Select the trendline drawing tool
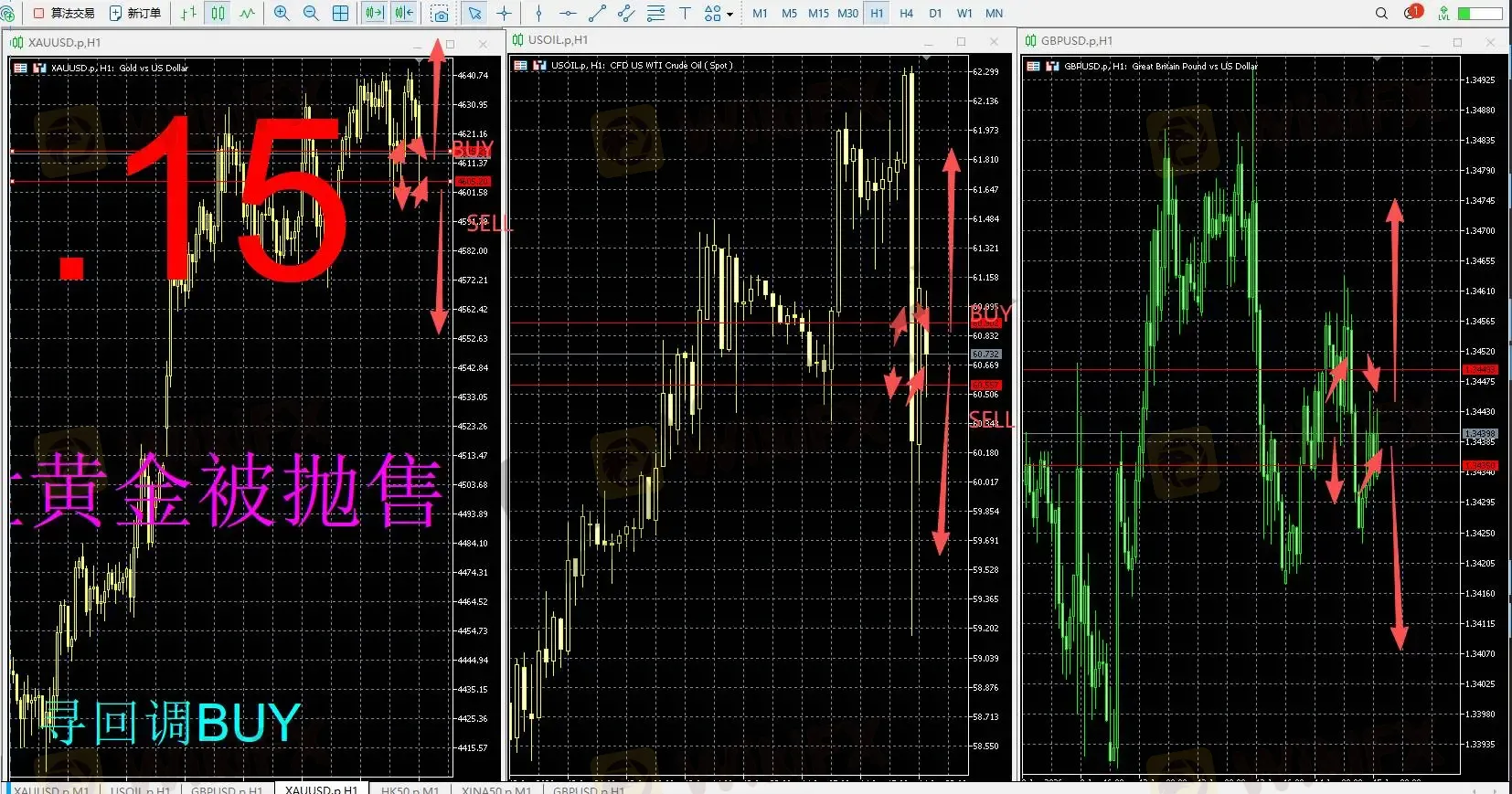Viewport: 1512px width, 794px height. click(597, 14)
